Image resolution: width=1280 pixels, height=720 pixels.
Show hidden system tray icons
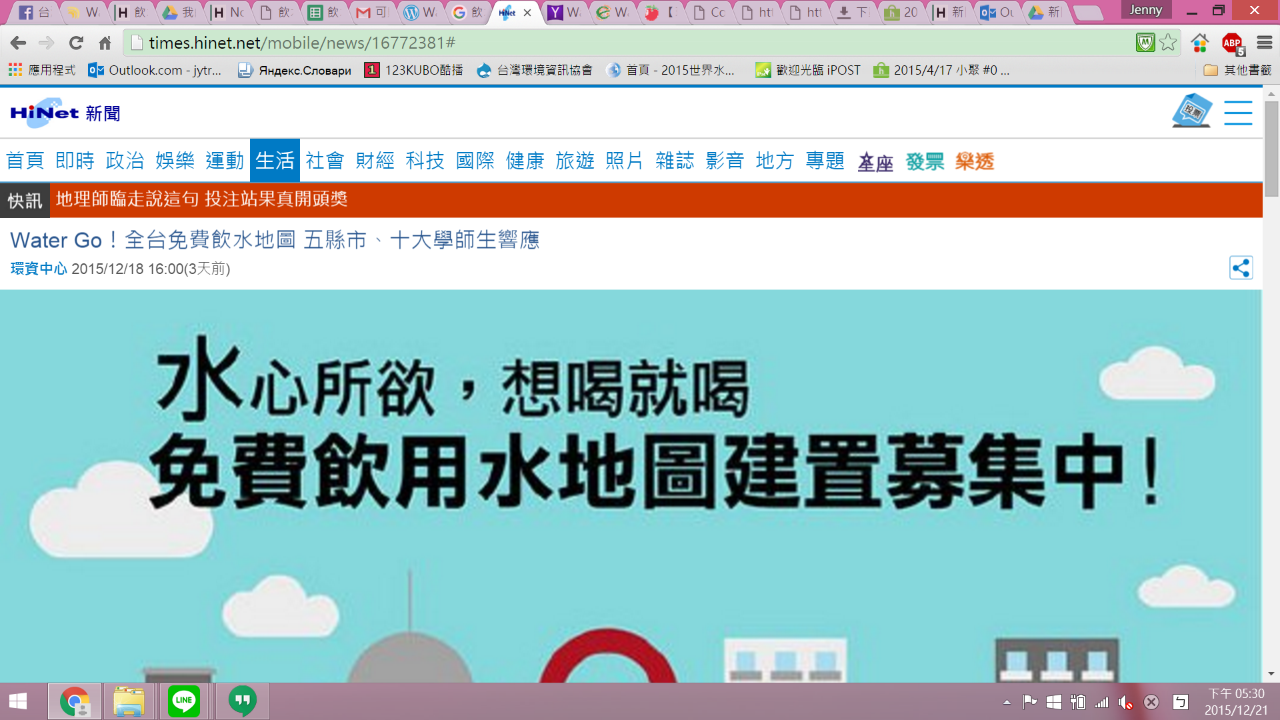pos(1007,702)
